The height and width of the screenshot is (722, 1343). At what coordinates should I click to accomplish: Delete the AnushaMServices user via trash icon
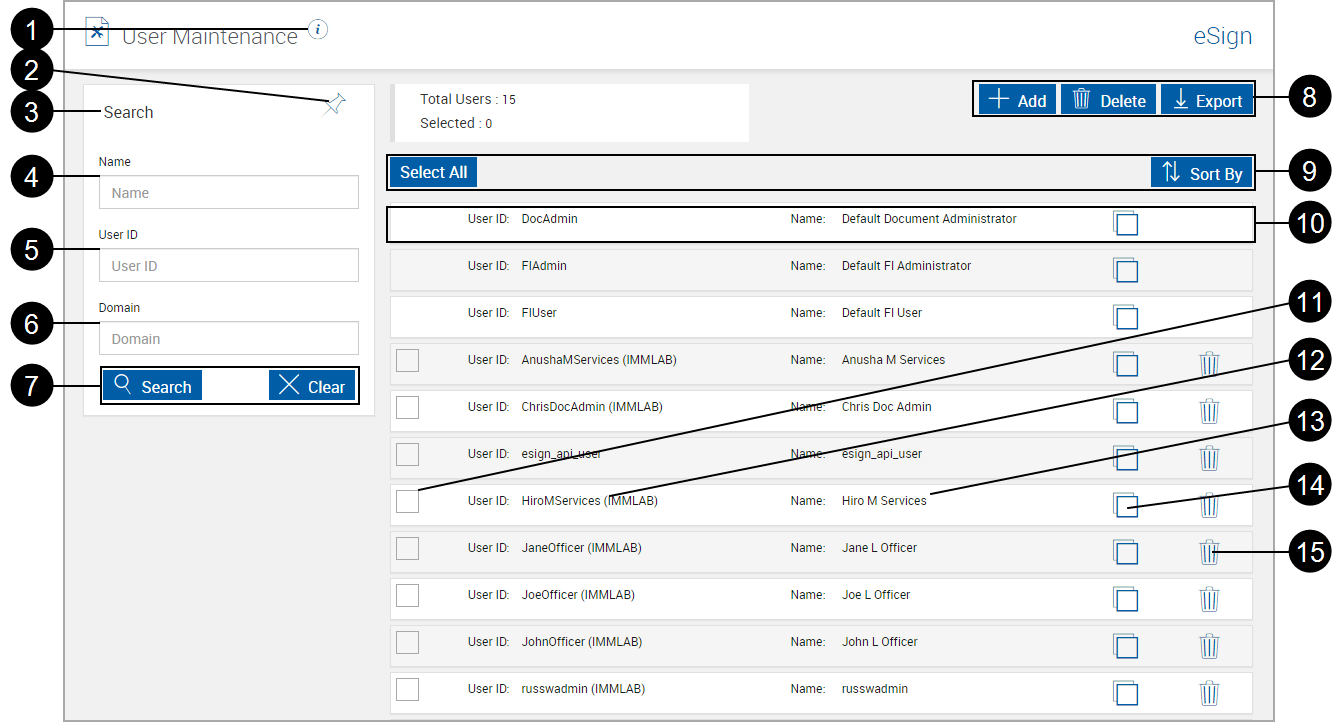1209,363
